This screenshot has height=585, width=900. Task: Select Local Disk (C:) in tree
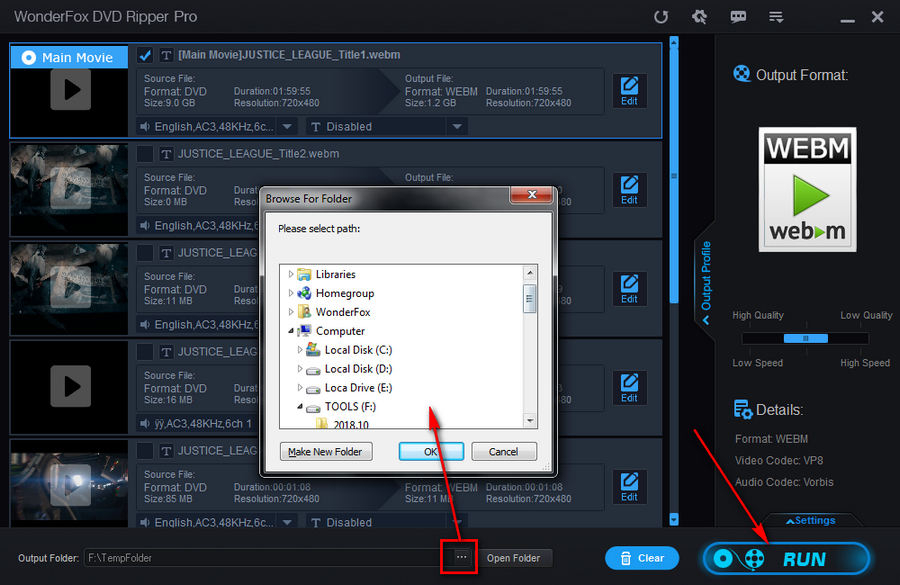[358, 350]
